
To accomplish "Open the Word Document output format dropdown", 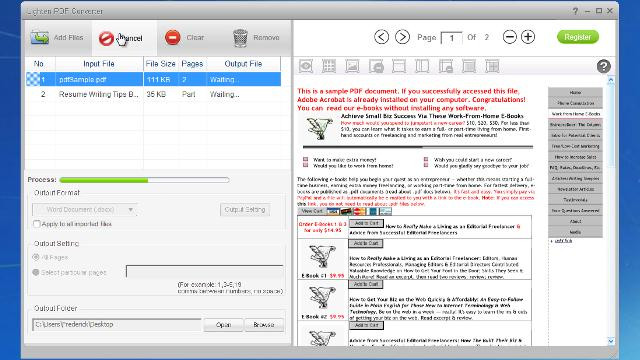I will 84,209.
